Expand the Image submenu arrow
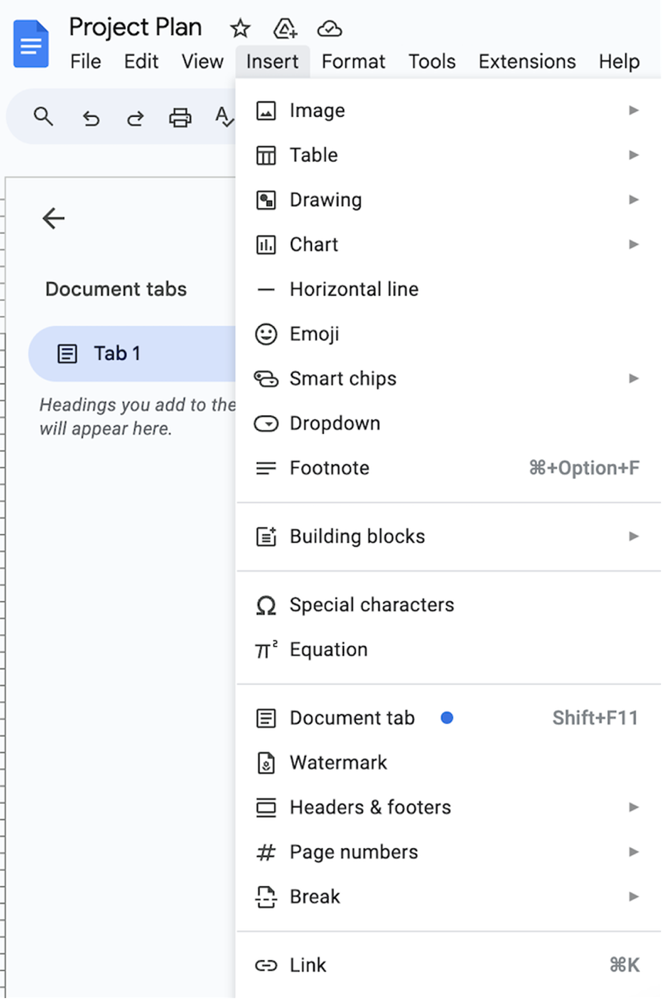Viewport: 662px width, 999px height. click(x=633, y=110)
